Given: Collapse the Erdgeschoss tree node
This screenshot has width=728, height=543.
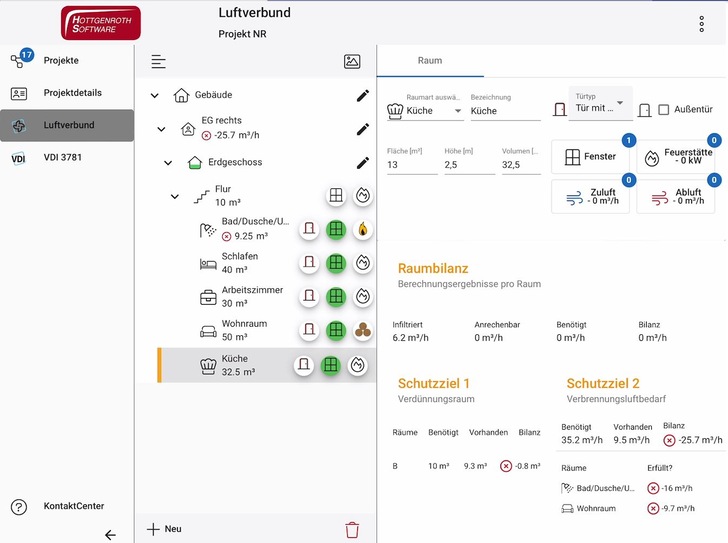Looking at the screenshot, I should click(x=168, y=163).
